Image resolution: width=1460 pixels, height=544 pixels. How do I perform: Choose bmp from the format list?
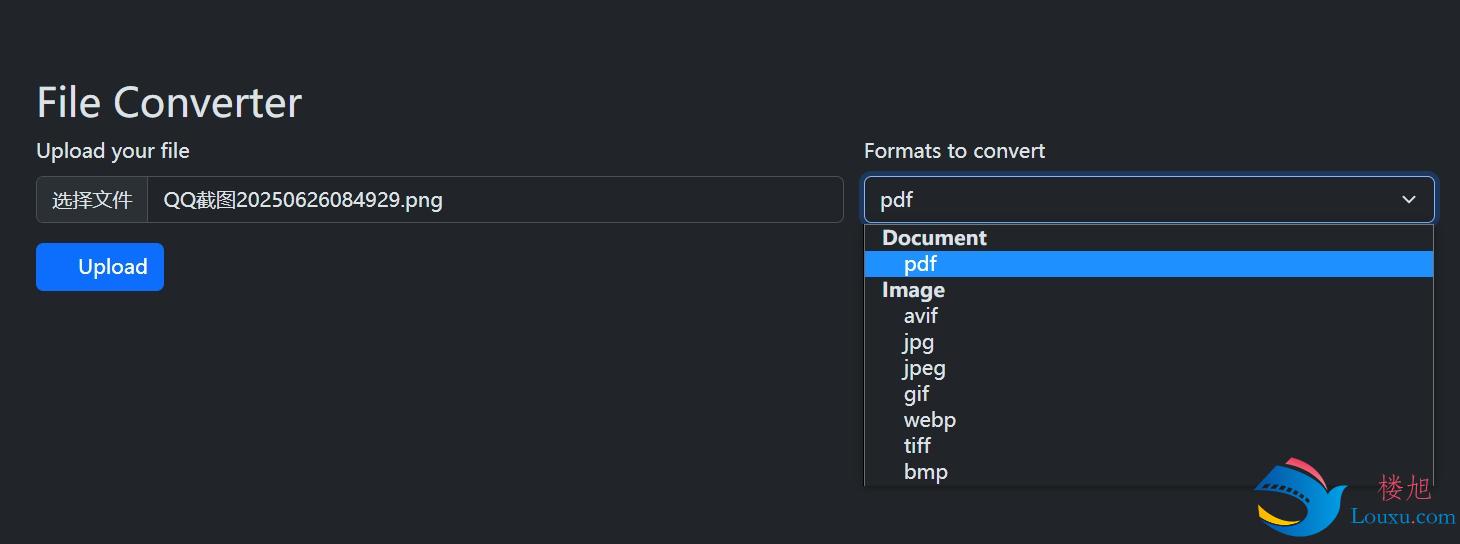pyautogui.click(x=1149, y=472)
